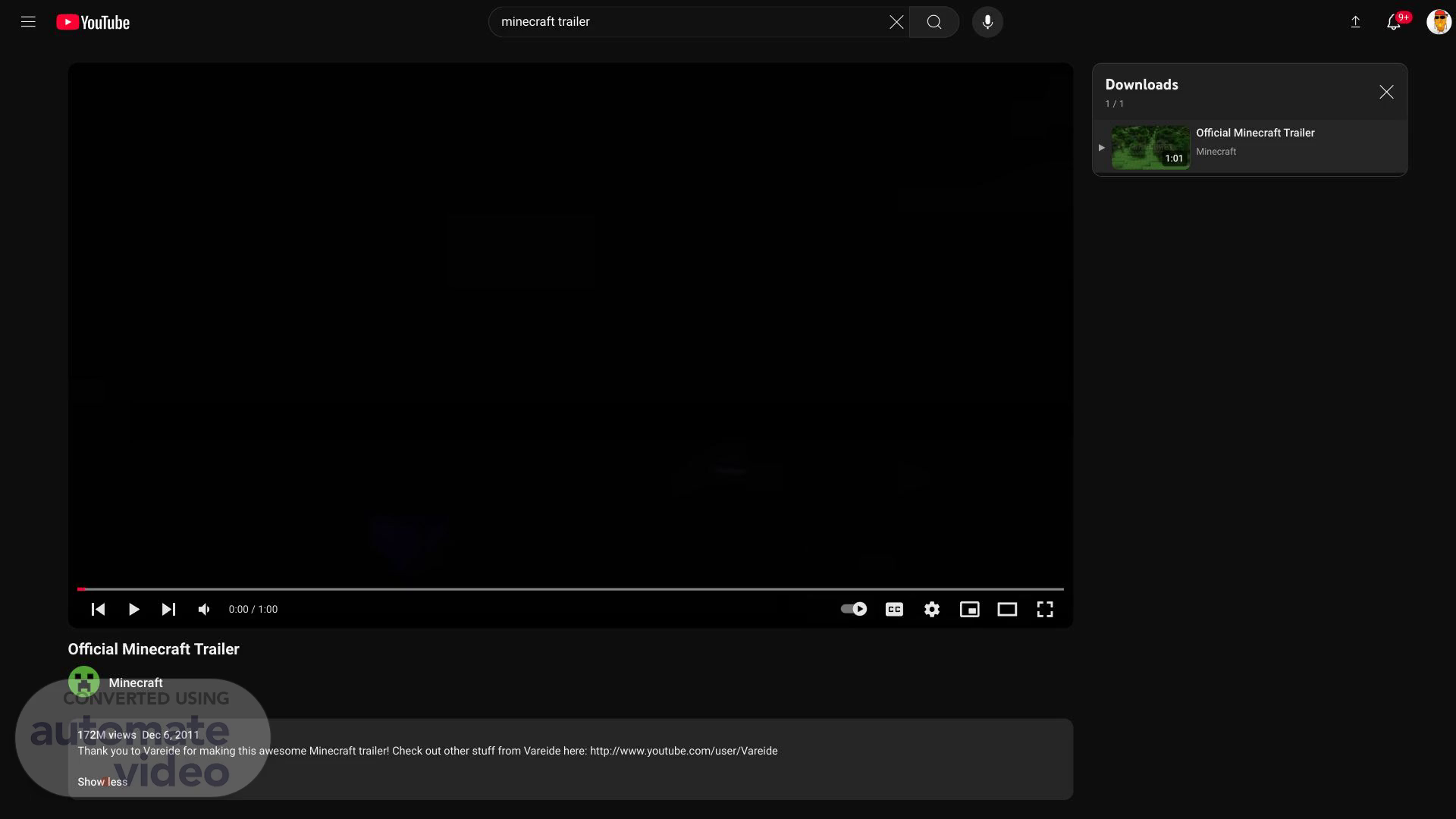Open the account avatar menu

1439,22
